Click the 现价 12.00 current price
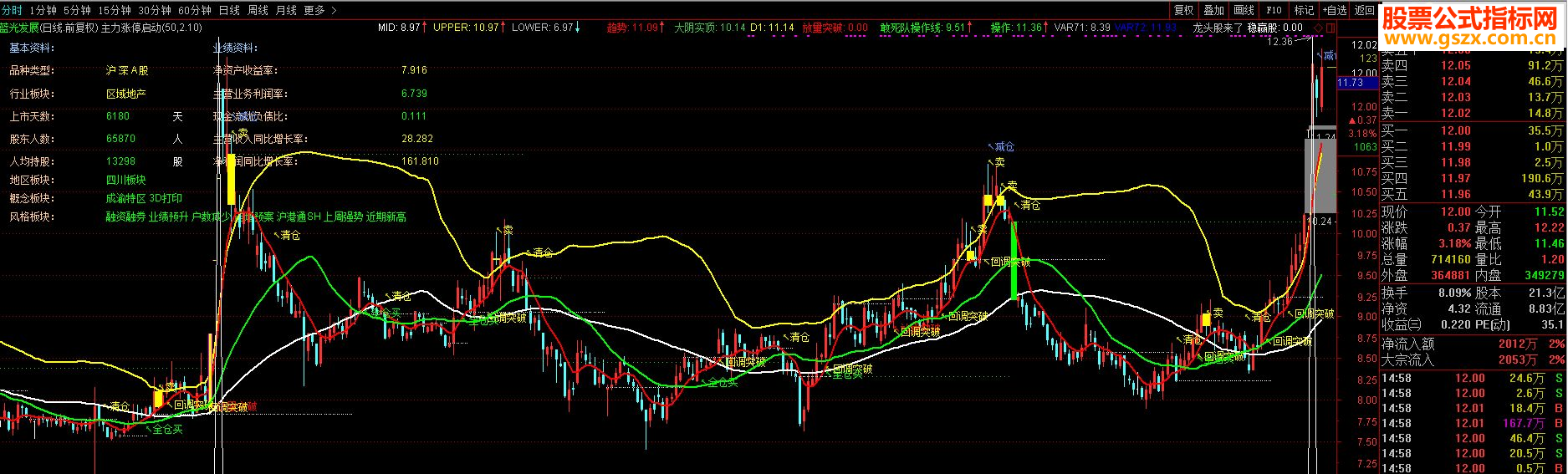This screenshot has width=1568, height=474. point(1455,212)
